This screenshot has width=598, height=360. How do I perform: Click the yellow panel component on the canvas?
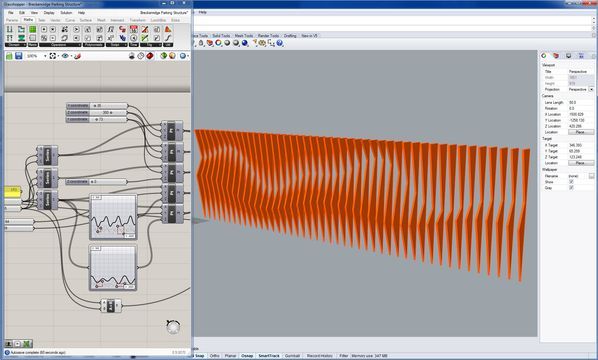pyautogui.click(x=13, y=191)
